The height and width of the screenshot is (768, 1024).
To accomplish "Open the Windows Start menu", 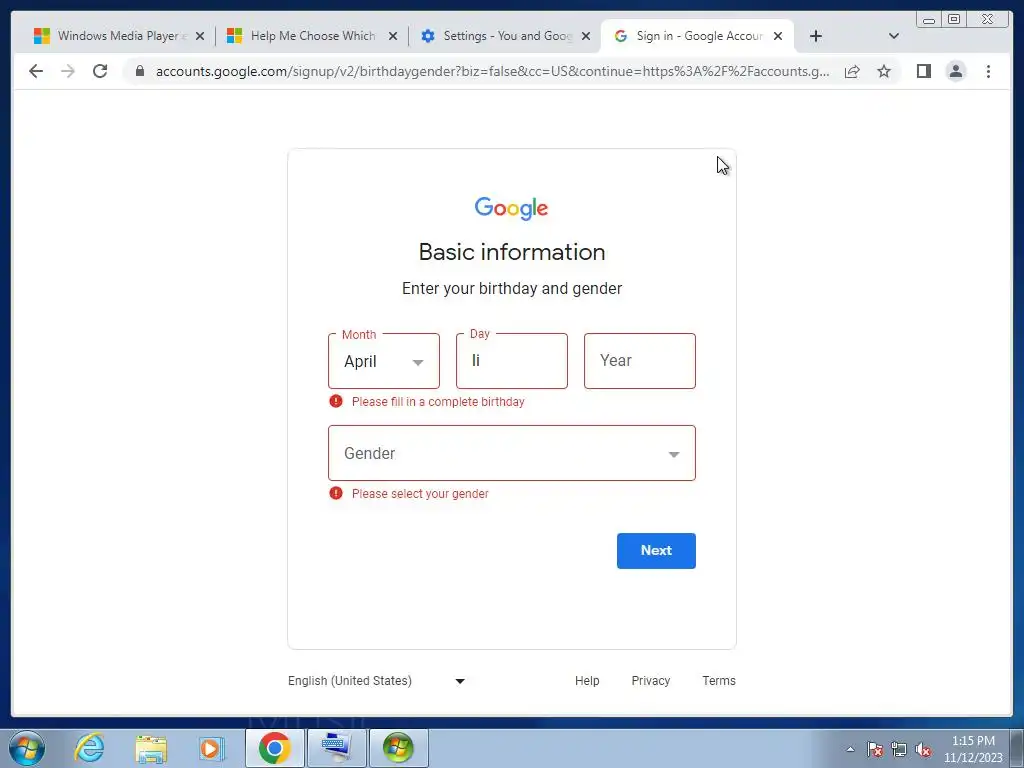I will pos(27,748).
